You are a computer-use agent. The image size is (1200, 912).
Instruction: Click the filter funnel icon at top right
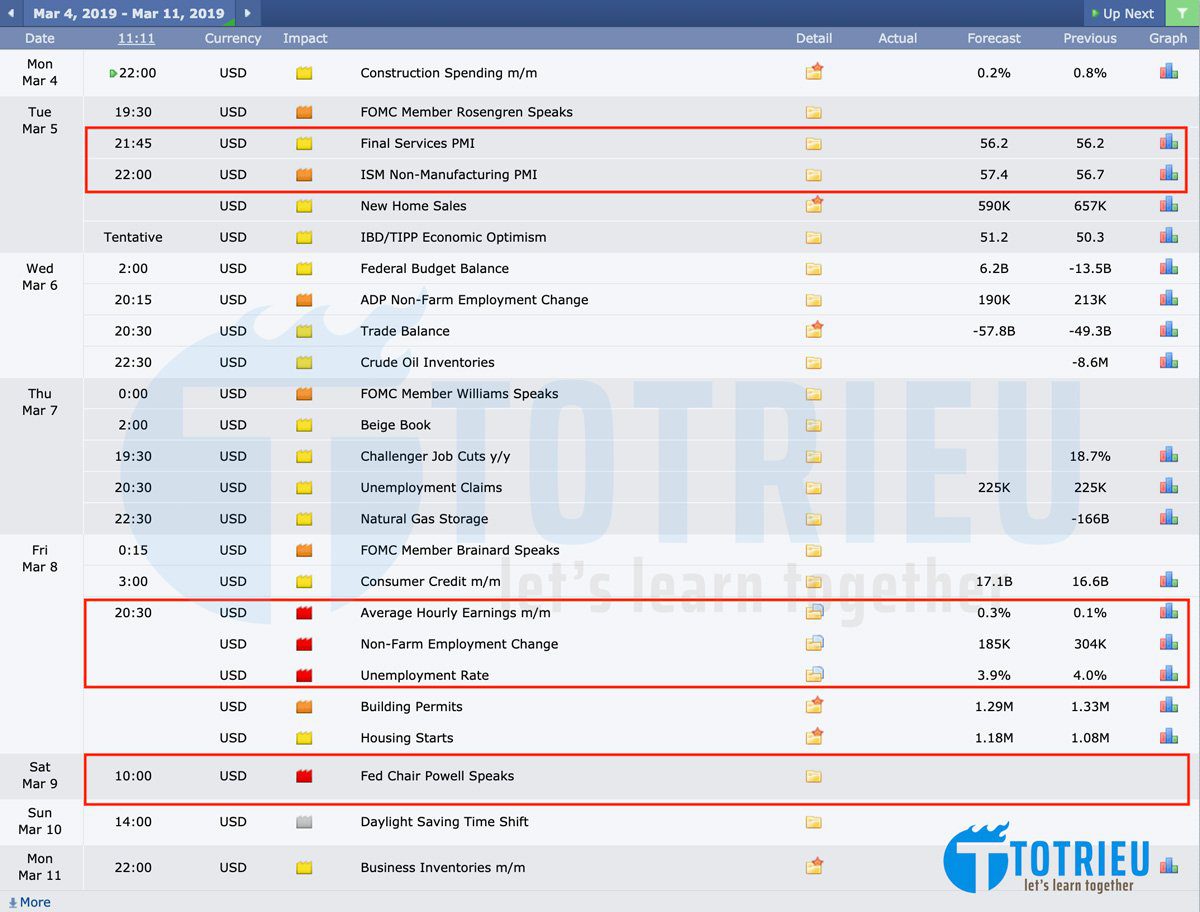coord(1181,13)
